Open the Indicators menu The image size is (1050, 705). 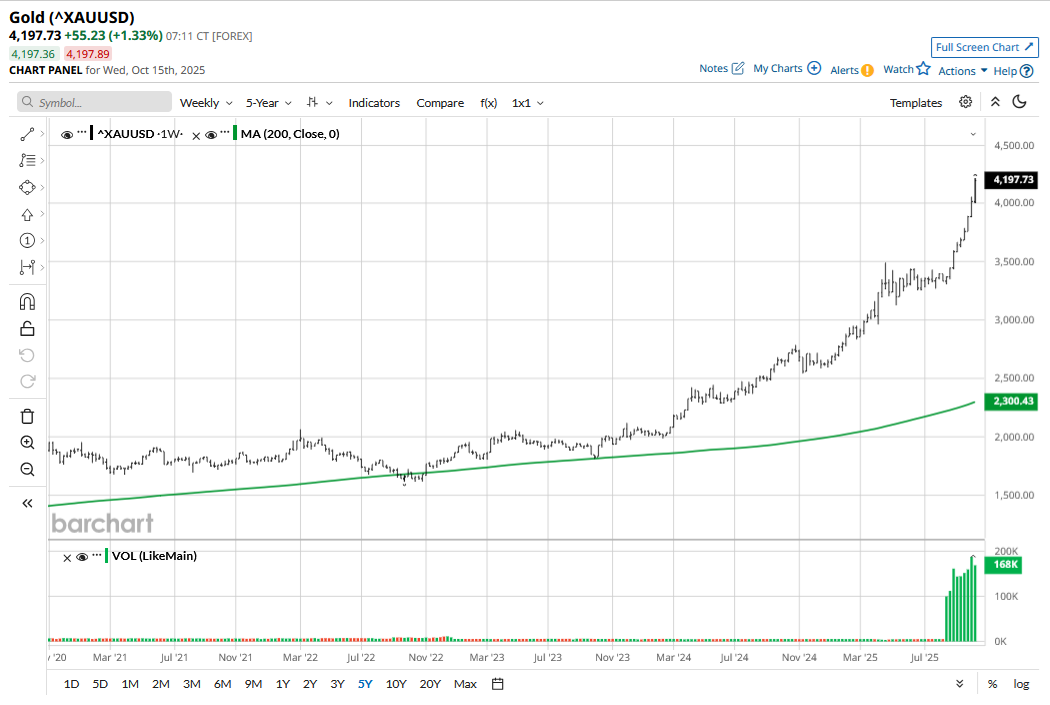[374, 103]
